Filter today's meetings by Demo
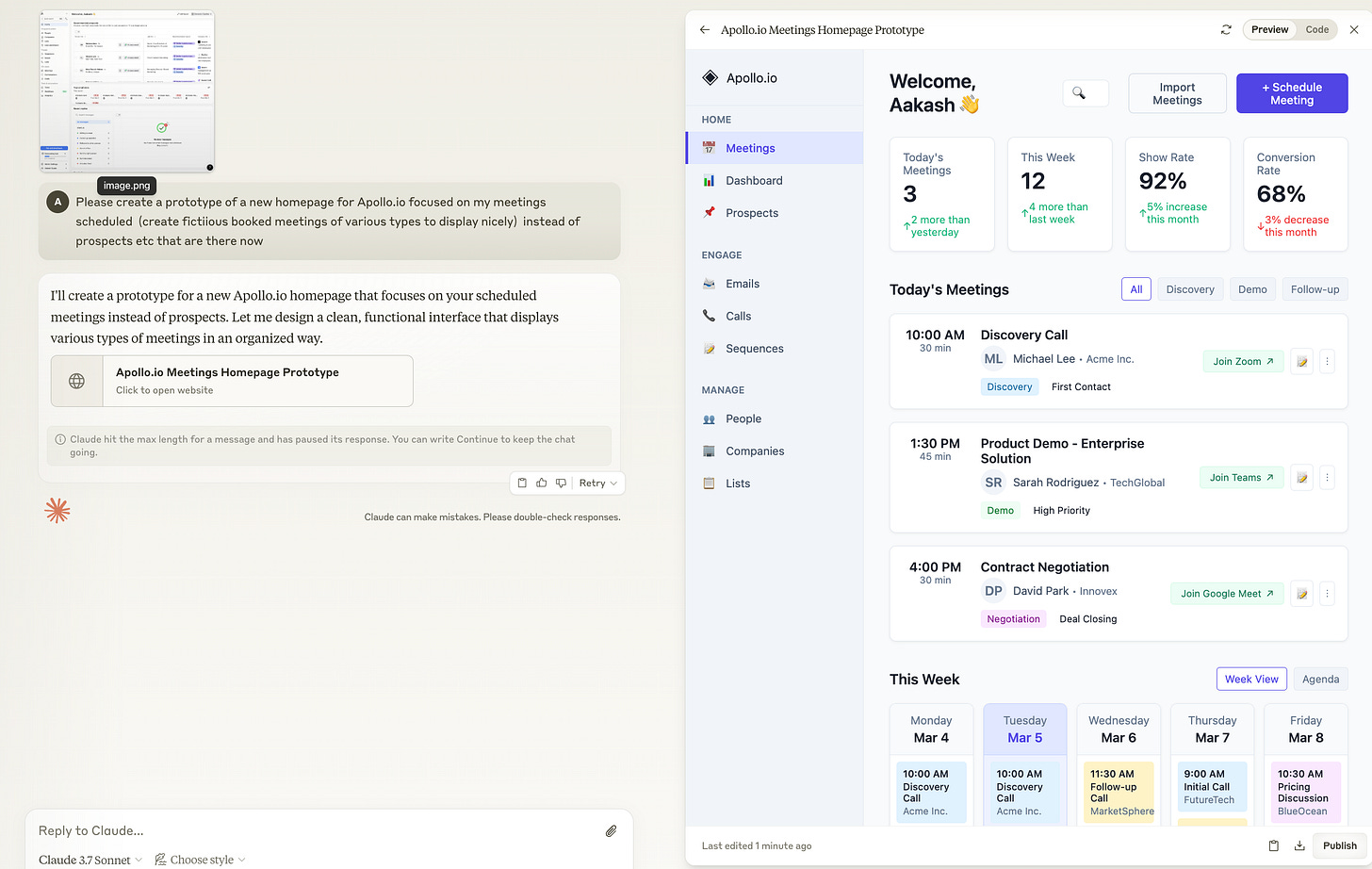1372x869 pixels. pyautogui.click(x=1252, y=289)
